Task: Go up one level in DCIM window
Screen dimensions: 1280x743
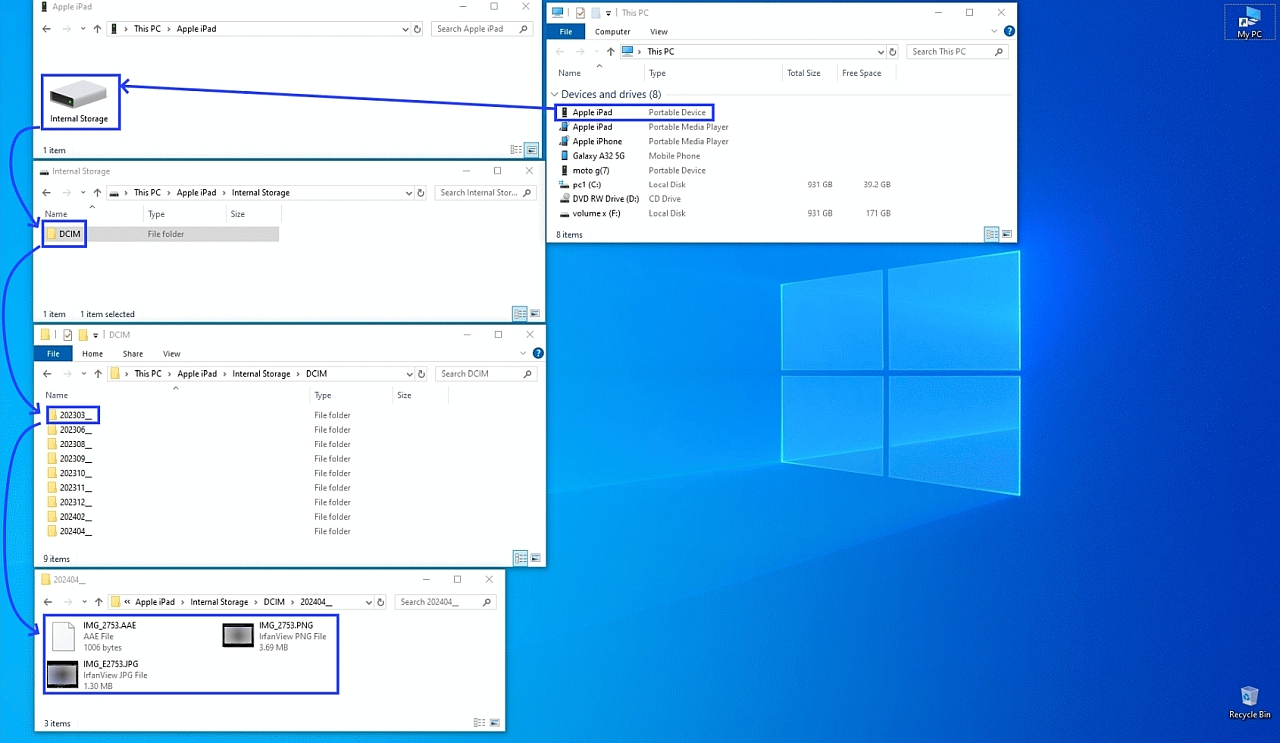Action: 97,374
